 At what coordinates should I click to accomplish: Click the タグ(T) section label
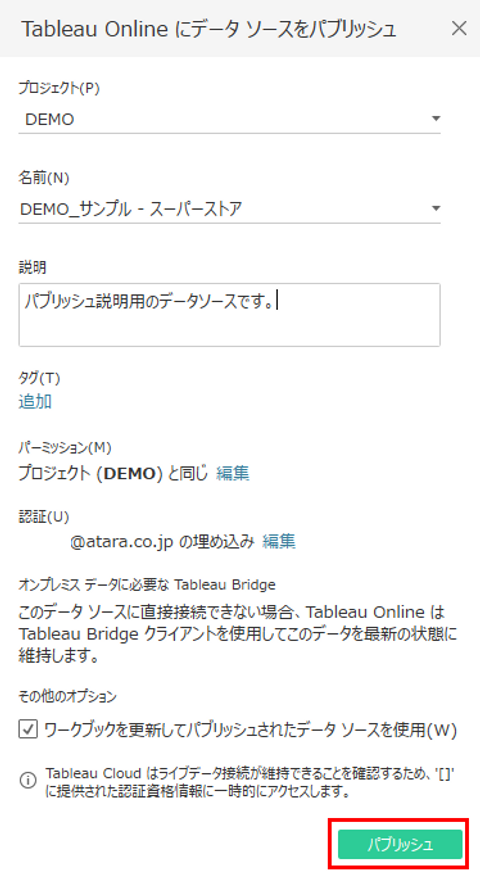(39, 378)
